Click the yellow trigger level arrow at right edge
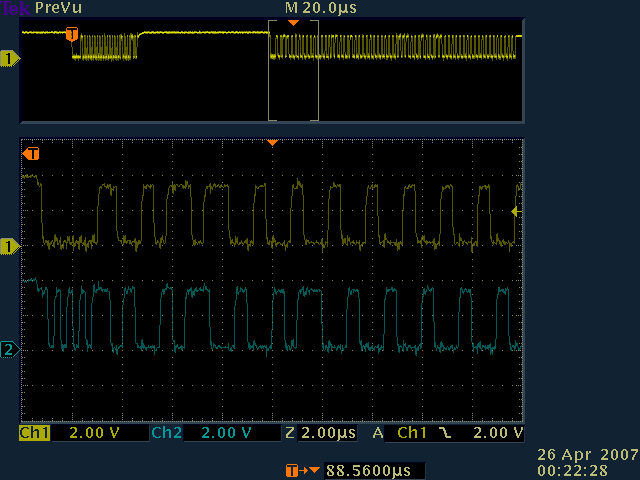 [516, 211]
